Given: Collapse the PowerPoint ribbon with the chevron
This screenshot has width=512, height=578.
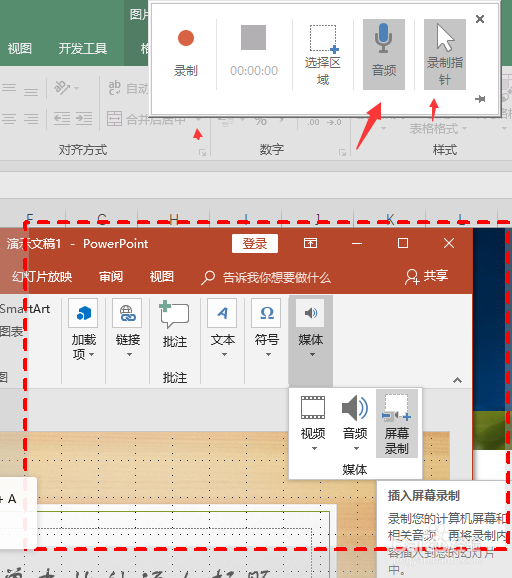Looking at the screenshot, I should [457, 380].
